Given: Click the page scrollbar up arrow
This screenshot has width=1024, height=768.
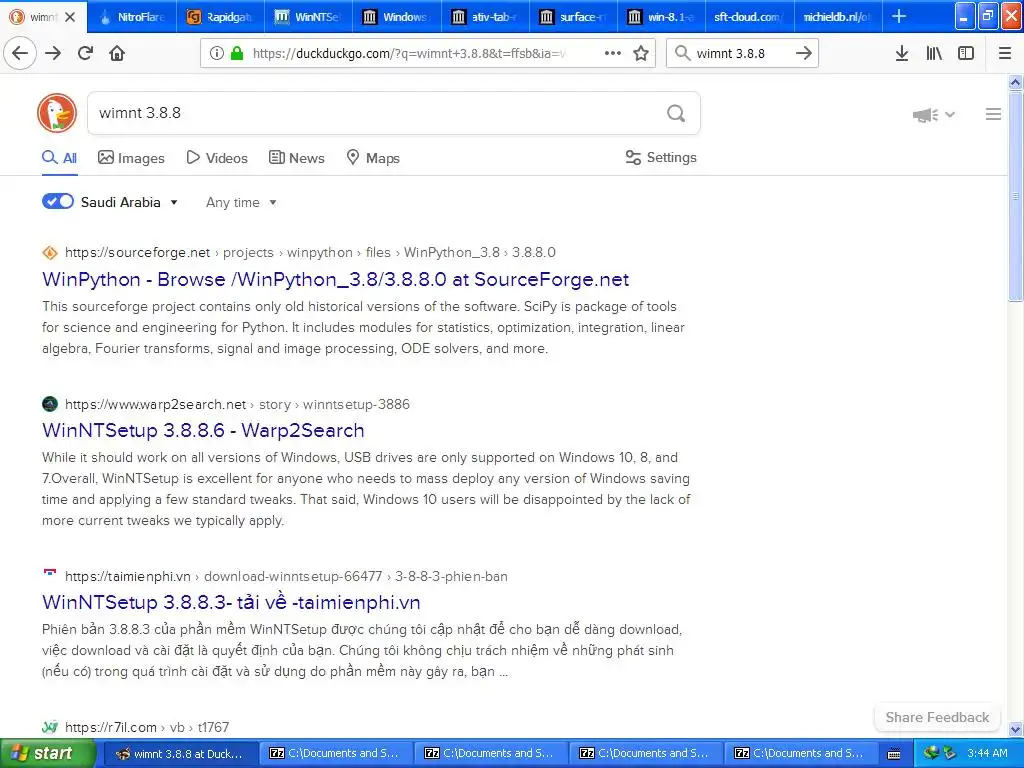Looking at the screenshot, I should coord(1016,82).
